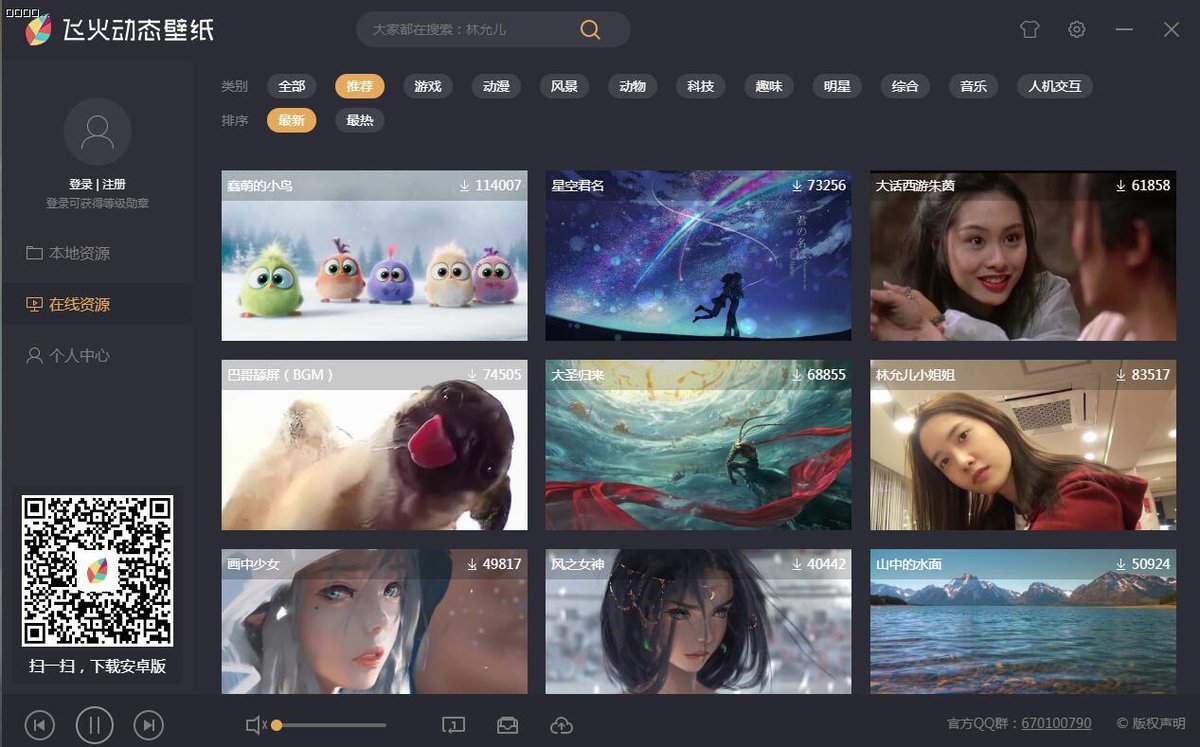Viewport: 1200px width, 747px height.
Task: Open the 蠢萌的小鸟 wallpaper thumbnail
Action: coord(374,256)
